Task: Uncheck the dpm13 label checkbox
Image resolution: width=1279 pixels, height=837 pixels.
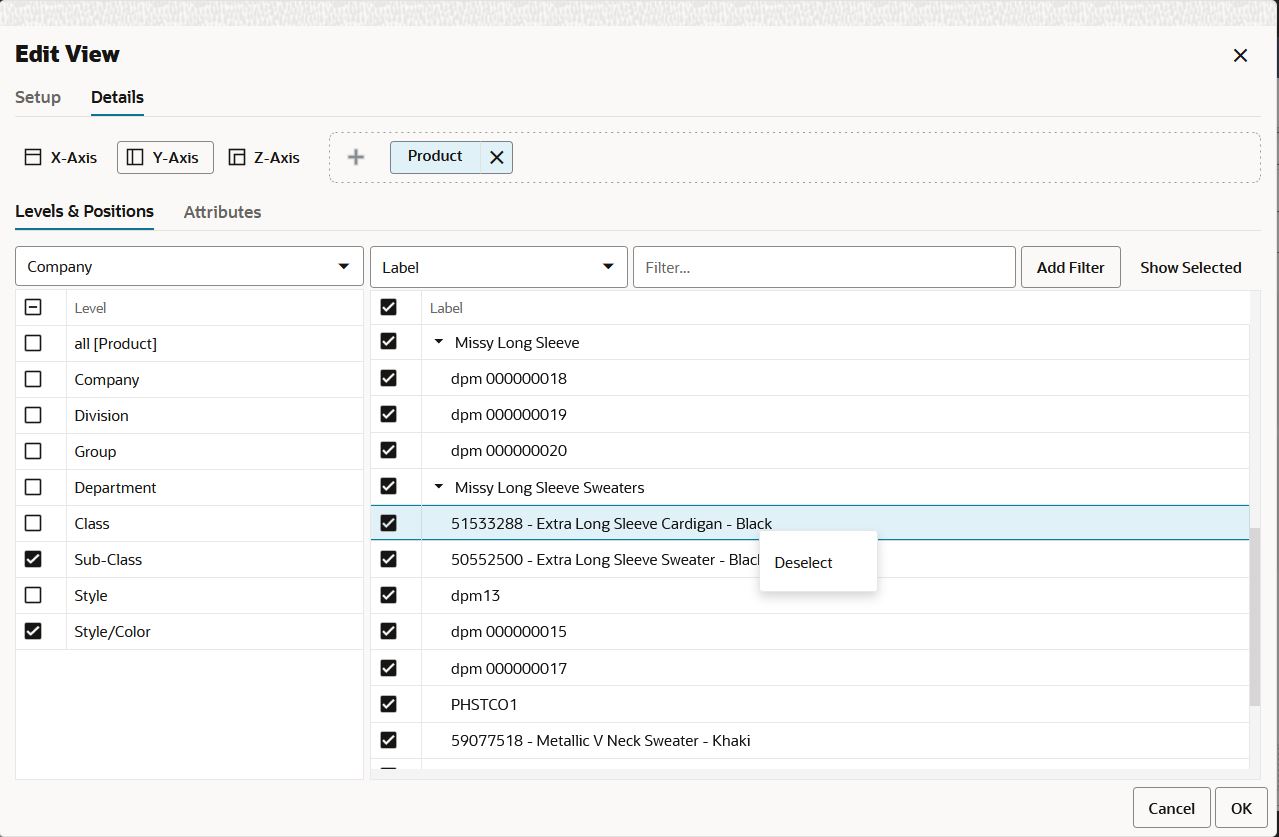Action: pos(389,595)
